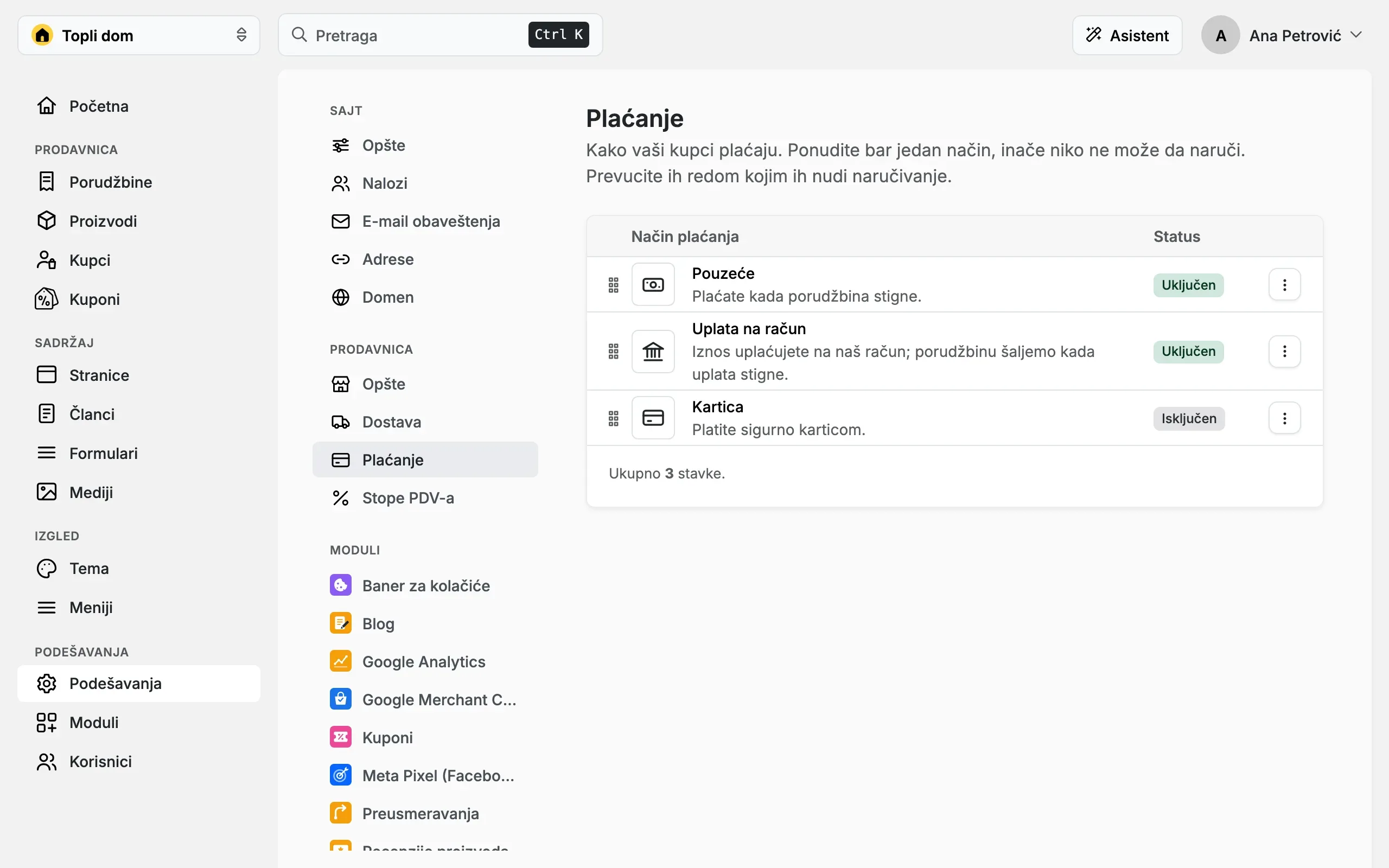Open the Google Analytics module
The height and width of the screenshot is (868, 1389).
point(425,661)
